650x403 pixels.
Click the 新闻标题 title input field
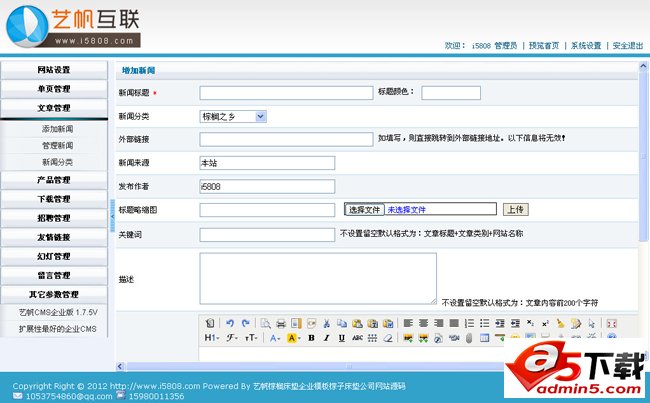(x=286, y=93)
